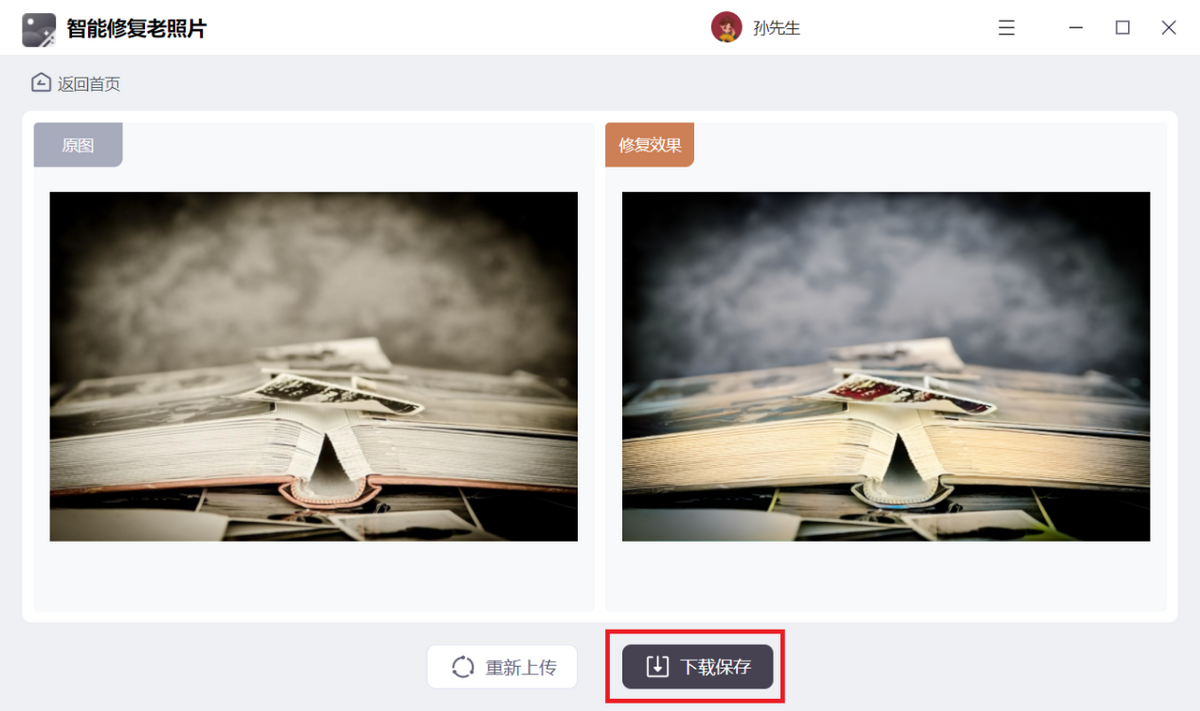Click the 重新上传 button text

tap(521, 667)
